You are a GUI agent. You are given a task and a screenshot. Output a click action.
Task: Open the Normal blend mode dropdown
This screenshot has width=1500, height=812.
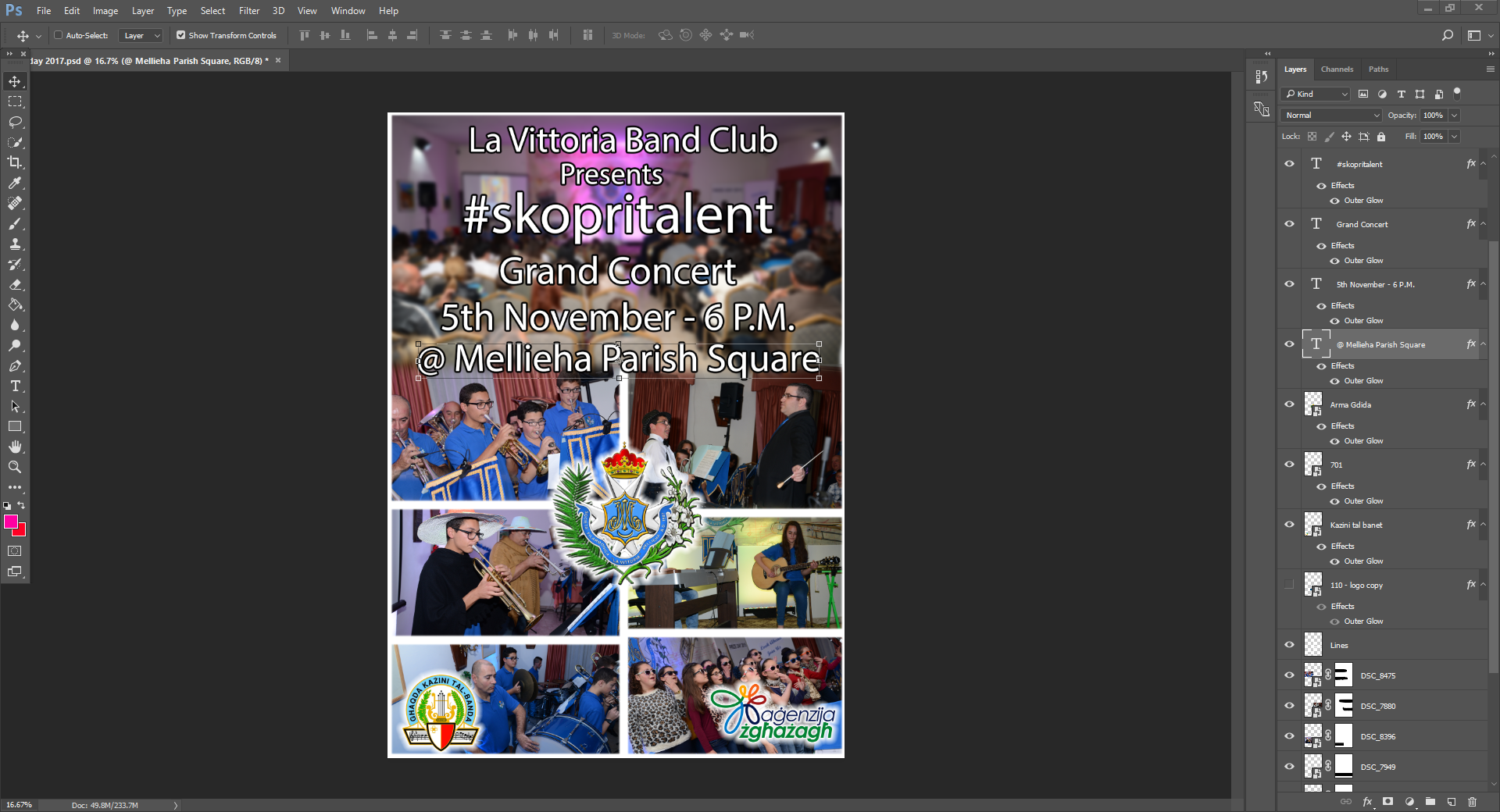point(1331,116)
